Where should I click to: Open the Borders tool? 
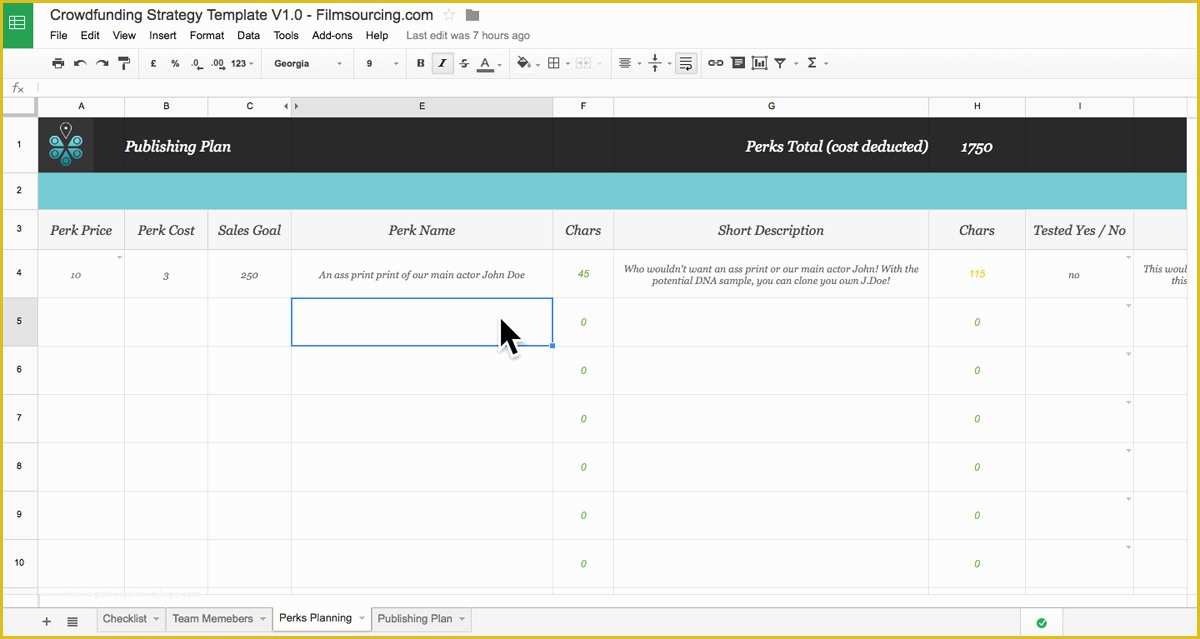[x=556, y=63]
